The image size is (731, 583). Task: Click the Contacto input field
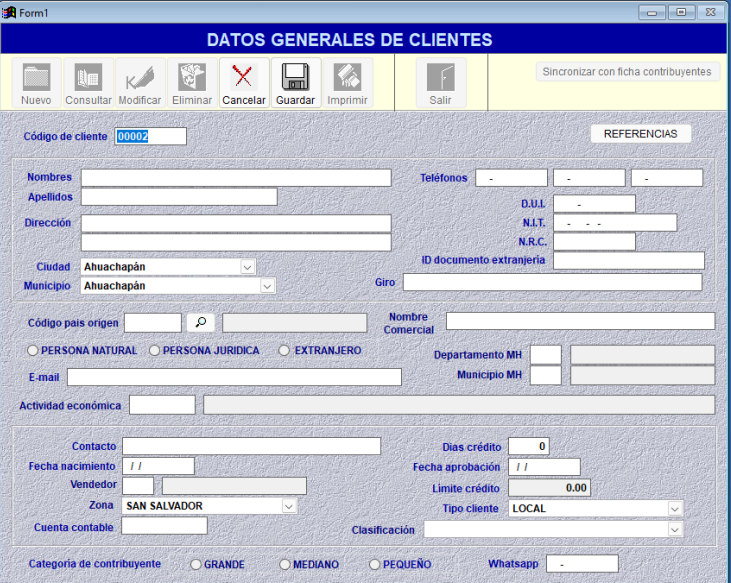(252, 446)
